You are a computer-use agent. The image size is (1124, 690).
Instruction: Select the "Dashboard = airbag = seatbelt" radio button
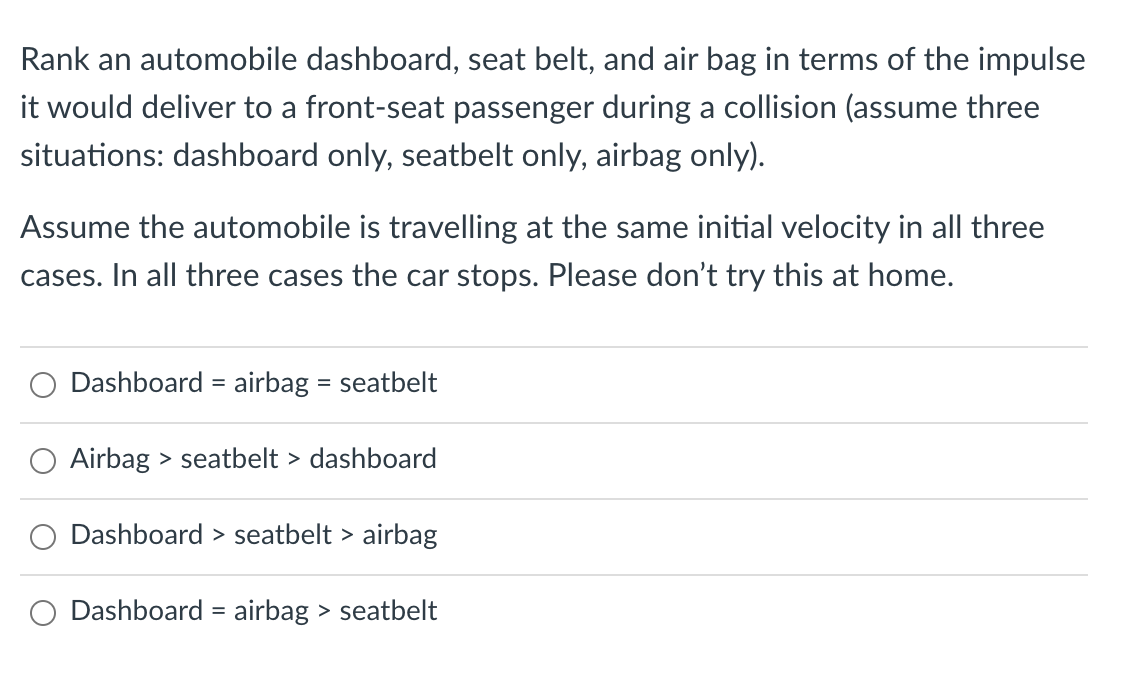[x=43, y=385]
